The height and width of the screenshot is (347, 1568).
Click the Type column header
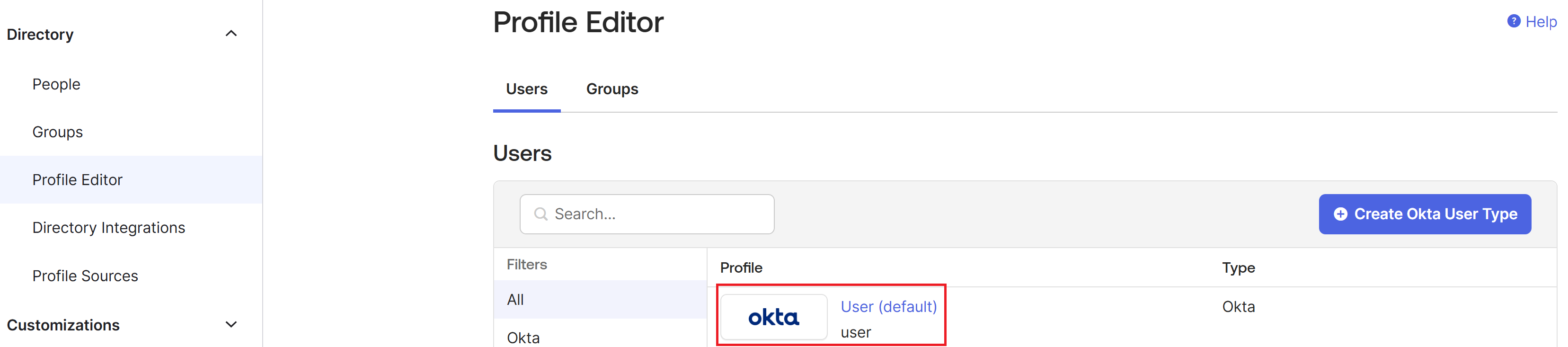coord(1238,268)
